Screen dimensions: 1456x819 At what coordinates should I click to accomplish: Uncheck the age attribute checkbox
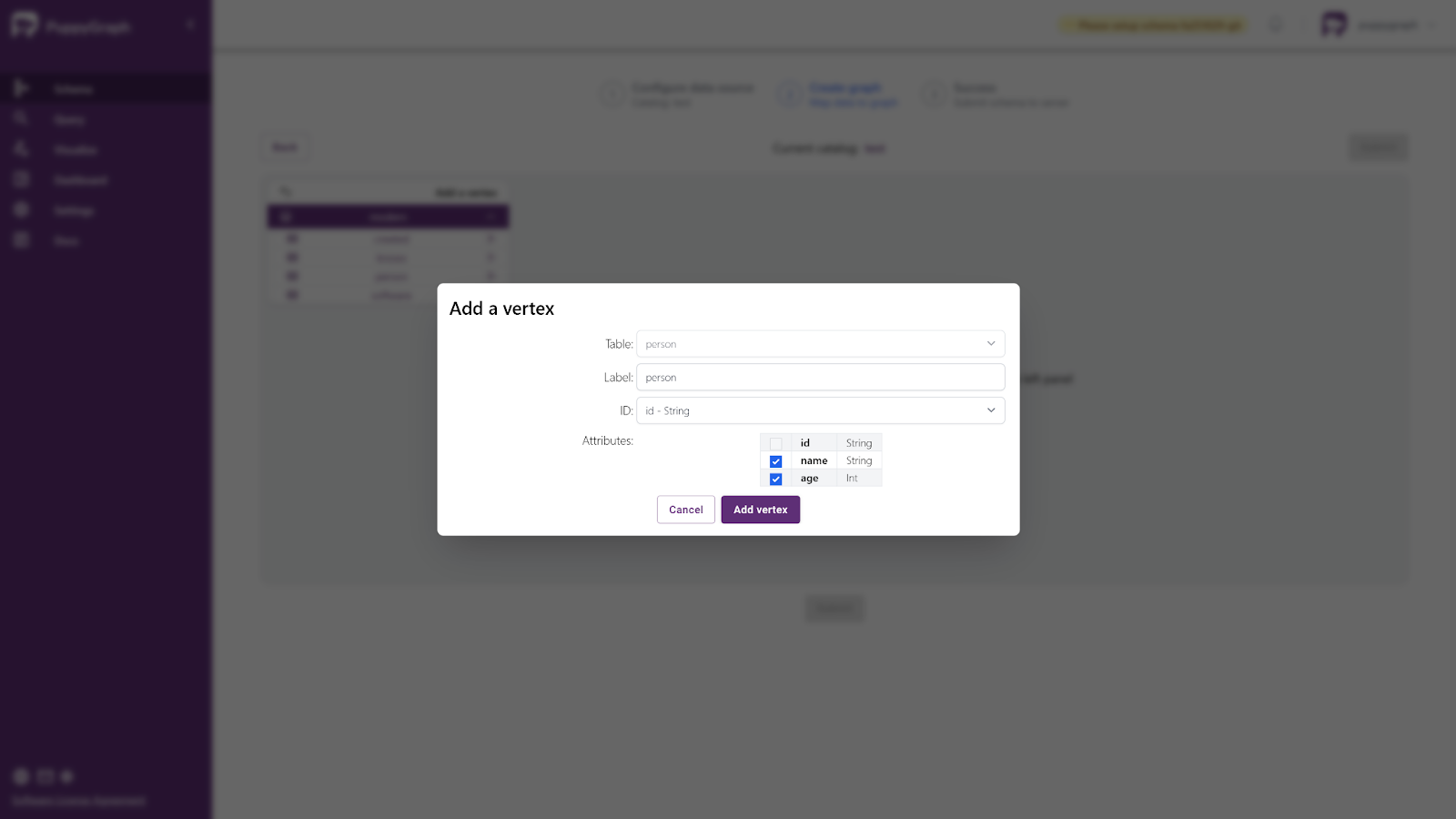coord(775,479)
